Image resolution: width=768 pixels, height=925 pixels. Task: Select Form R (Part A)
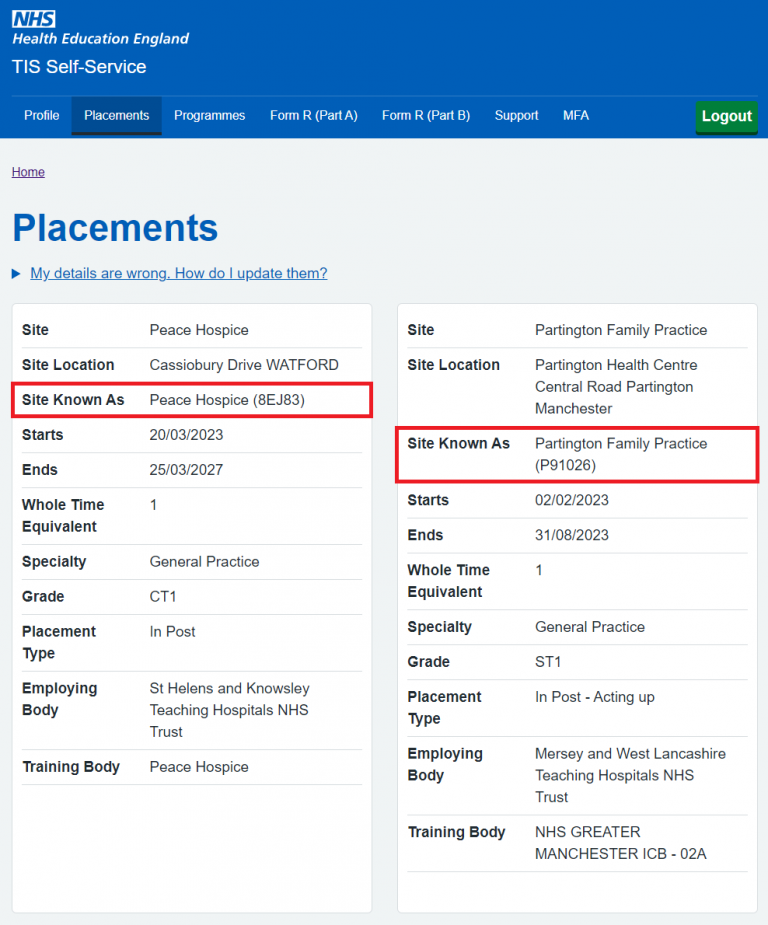[313, 115]
